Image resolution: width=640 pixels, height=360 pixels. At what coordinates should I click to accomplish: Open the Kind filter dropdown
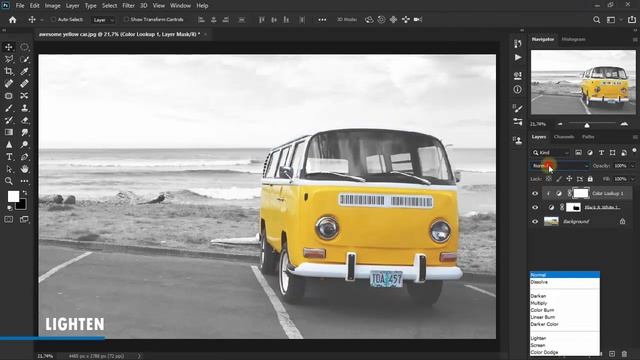(551, 153)
